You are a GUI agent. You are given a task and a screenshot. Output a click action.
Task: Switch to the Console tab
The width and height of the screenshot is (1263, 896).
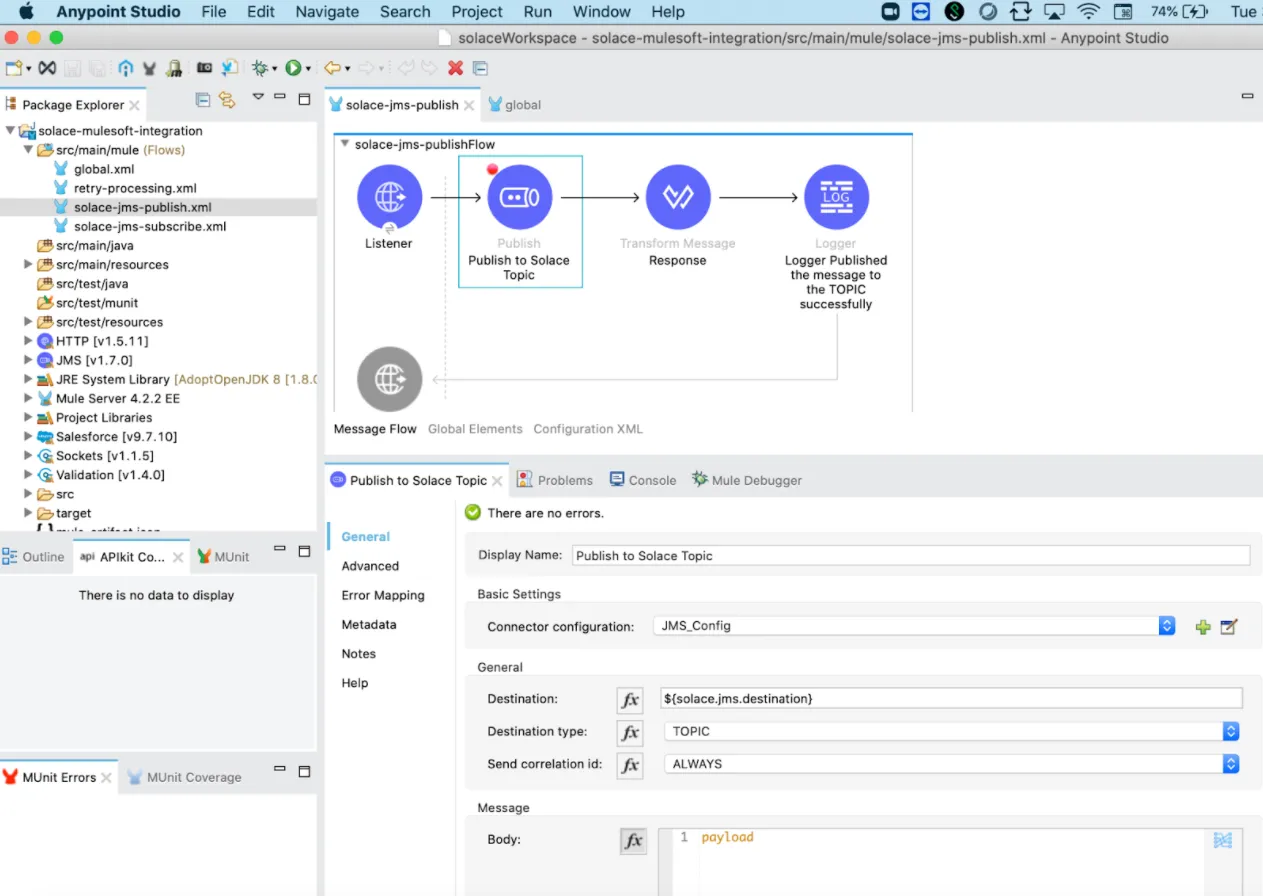(643, 480)
